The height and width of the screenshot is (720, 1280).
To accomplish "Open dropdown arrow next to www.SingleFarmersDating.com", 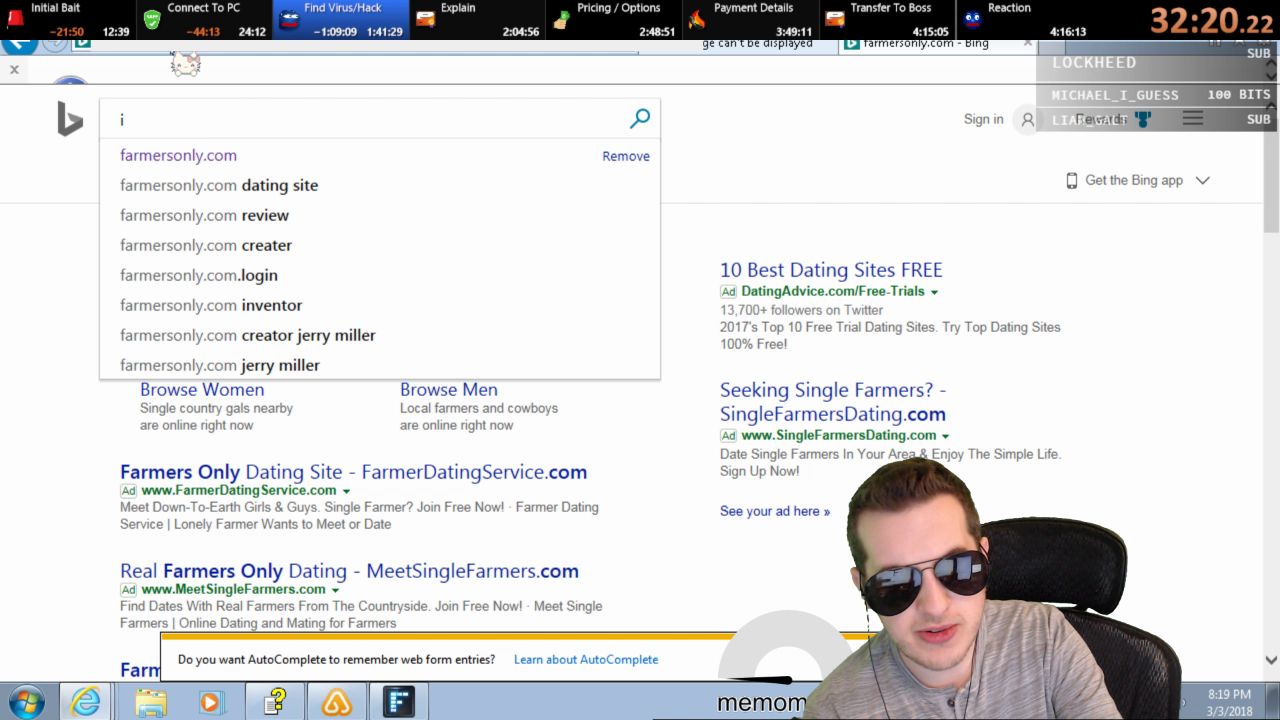I will tap(945, 436).
